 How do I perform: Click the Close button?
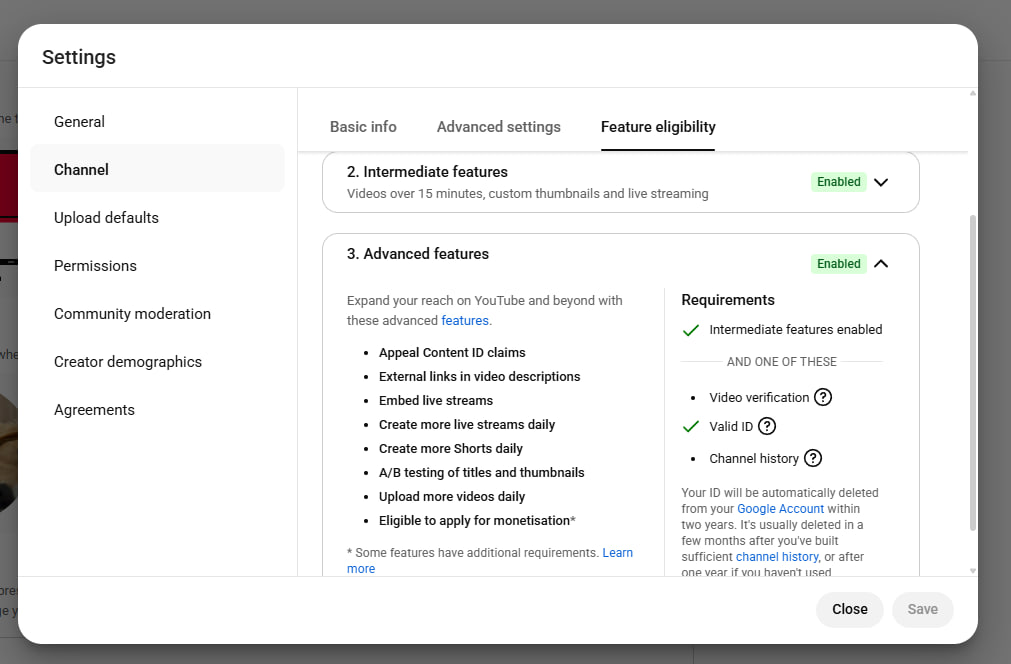coord(849,609)
